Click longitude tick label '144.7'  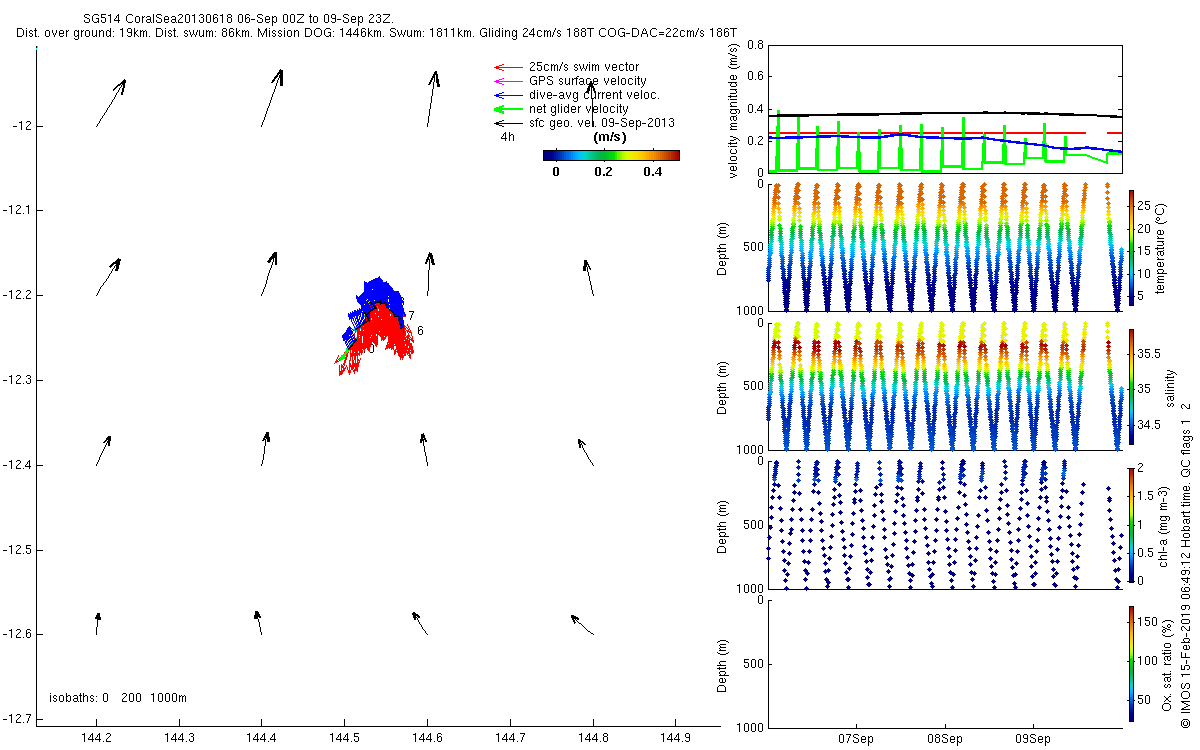point(510,739)
